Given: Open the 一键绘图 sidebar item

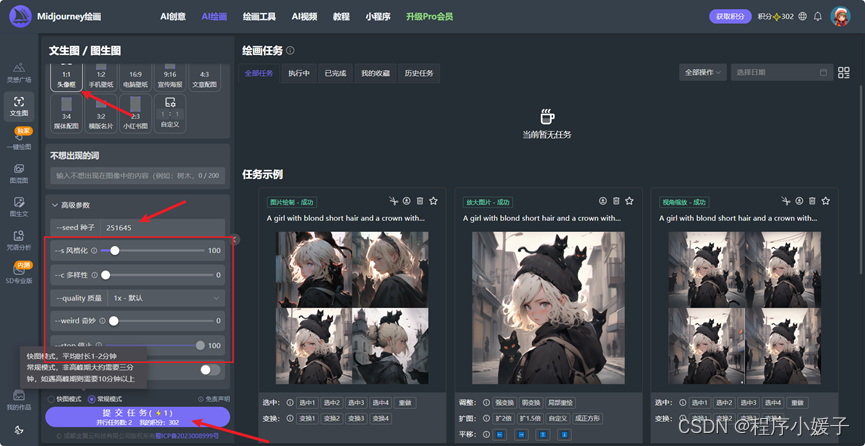Looking at the screenshot, I should [19, 140].
